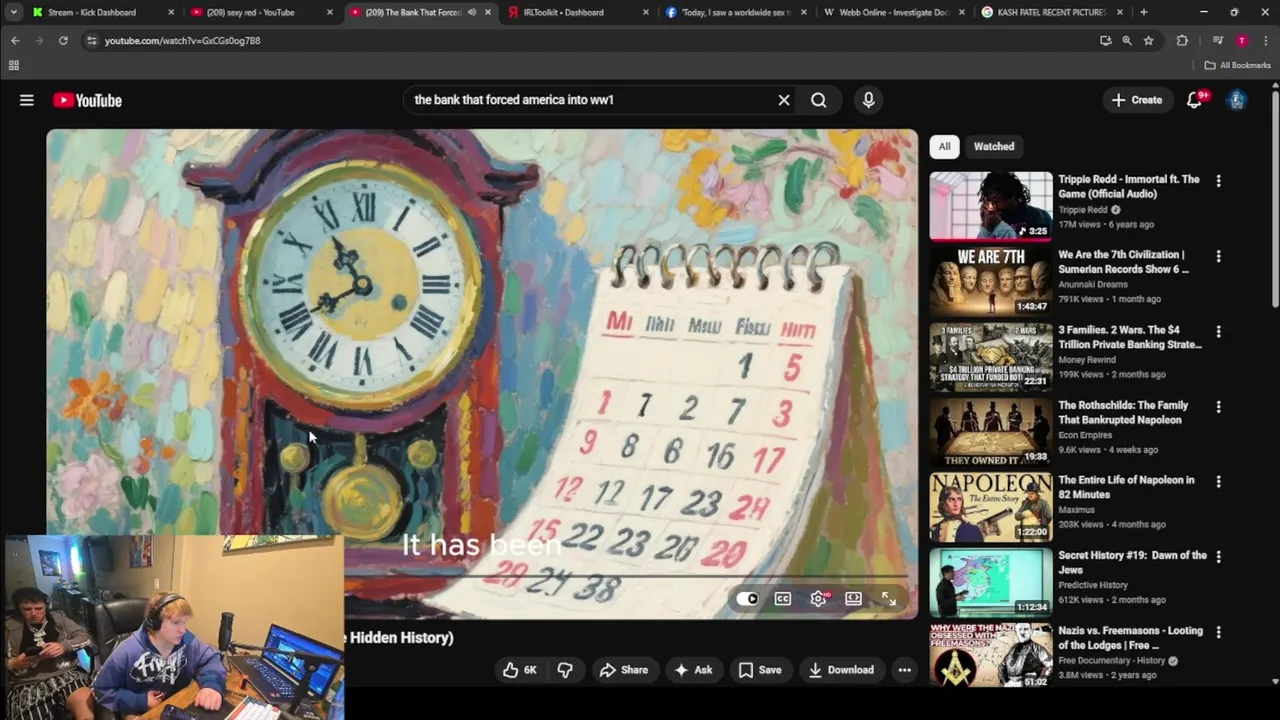Open browser zoom magnifier in address bar
Screen dimensions: 1280x720
tap(1127, 40)
